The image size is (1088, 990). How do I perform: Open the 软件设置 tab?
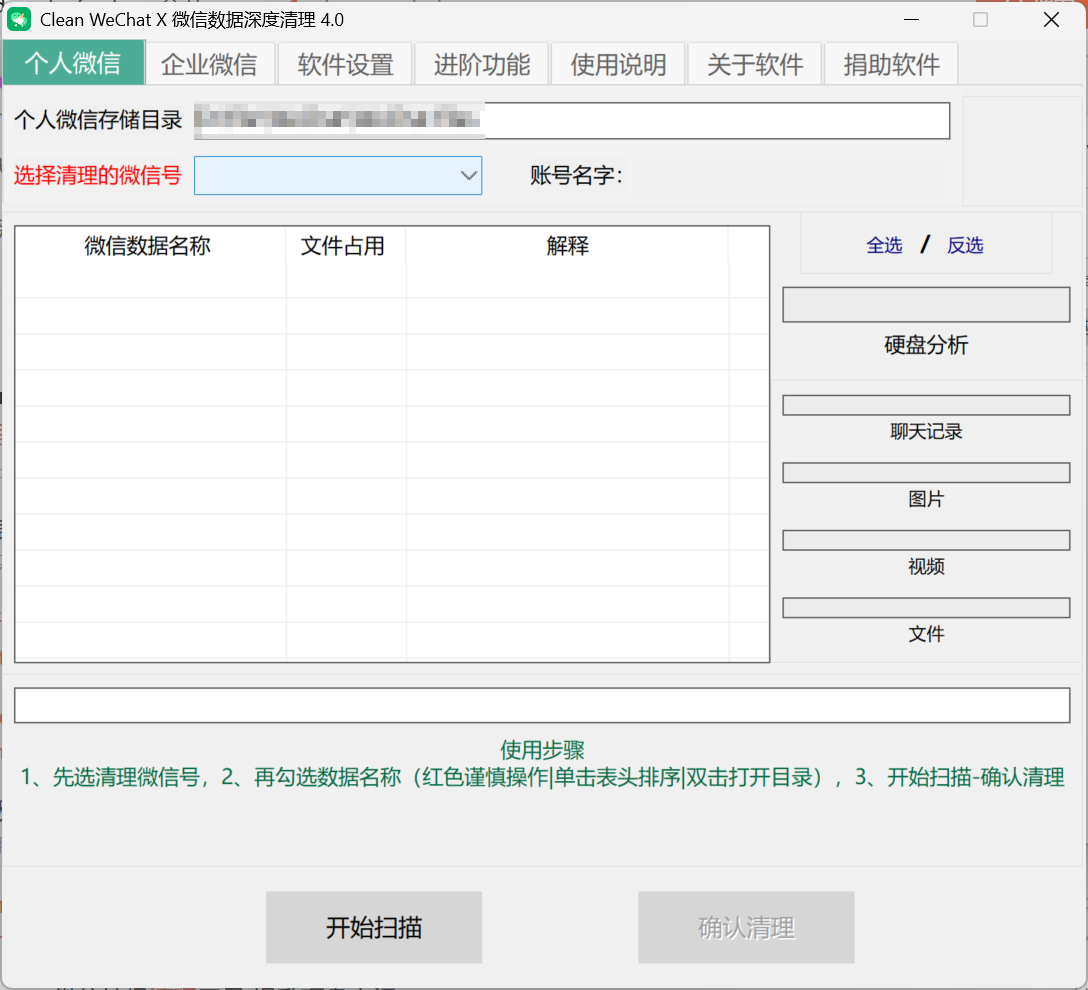344,62
